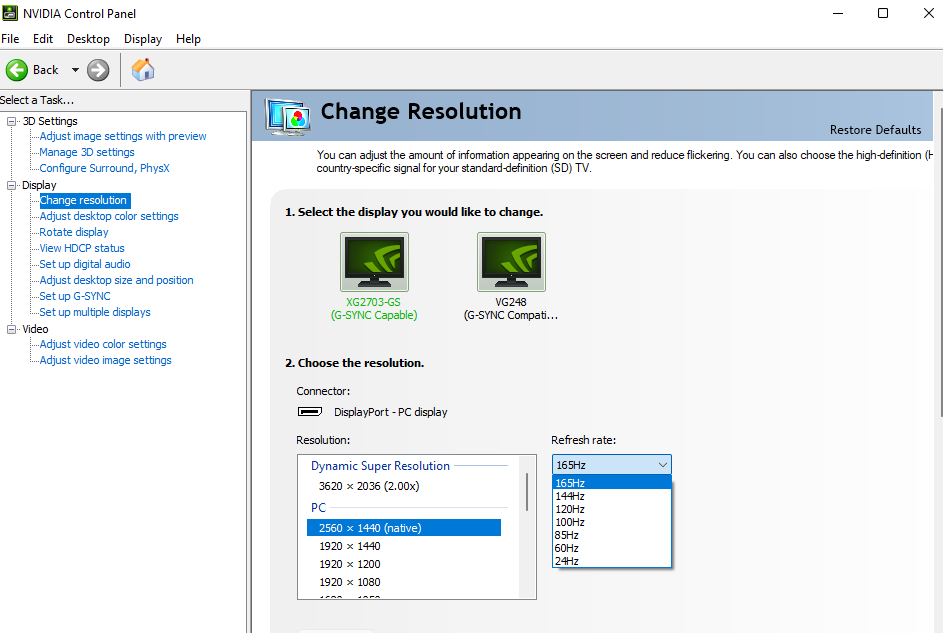The height and width of the screenshot is (633, 943).
Task: Open the File menu
Action: [x=10, y=38]
